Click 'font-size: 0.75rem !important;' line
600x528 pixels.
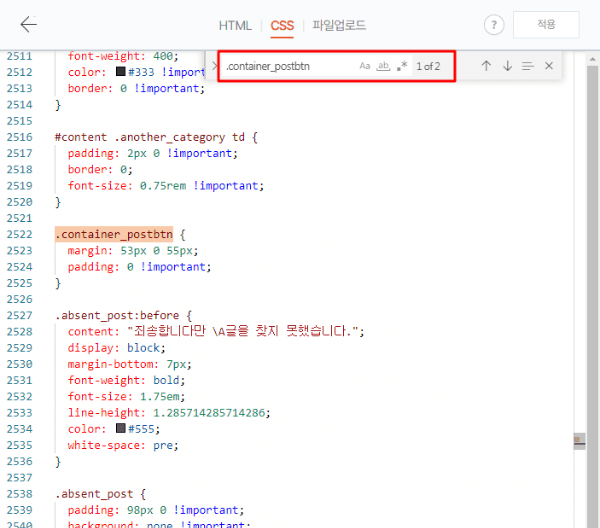(166, 186)
